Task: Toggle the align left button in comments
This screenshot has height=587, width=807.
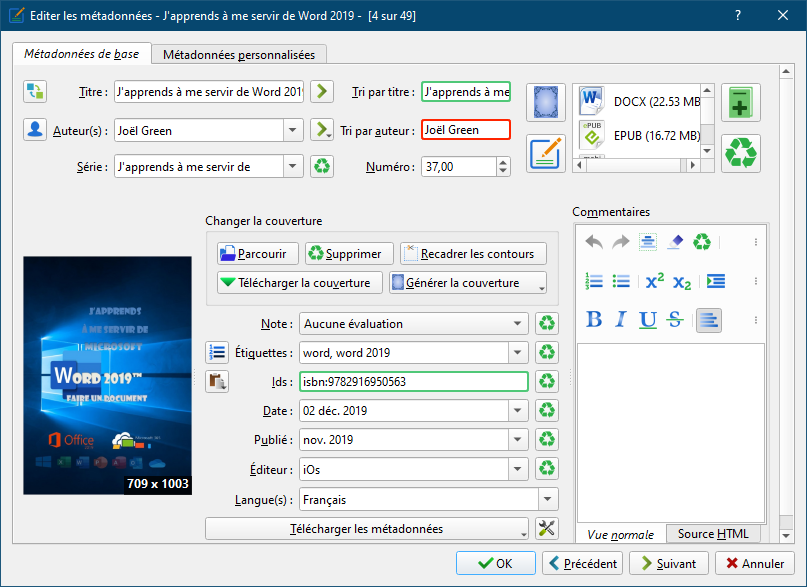Action: click(x=709, y=320)
